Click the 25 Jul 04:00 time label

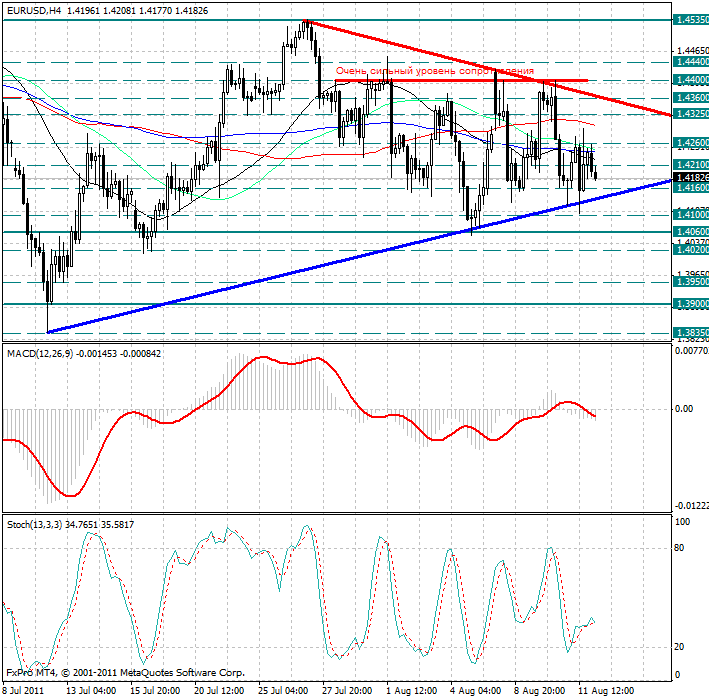(x=283, y=691)
